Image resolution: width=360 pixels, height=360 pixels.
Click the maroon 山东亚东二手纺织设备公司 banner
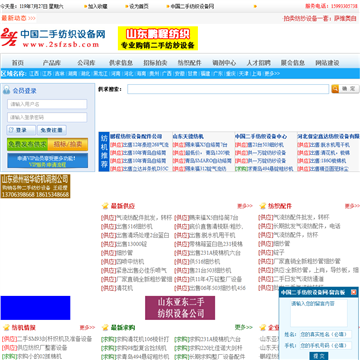point(180,308)
